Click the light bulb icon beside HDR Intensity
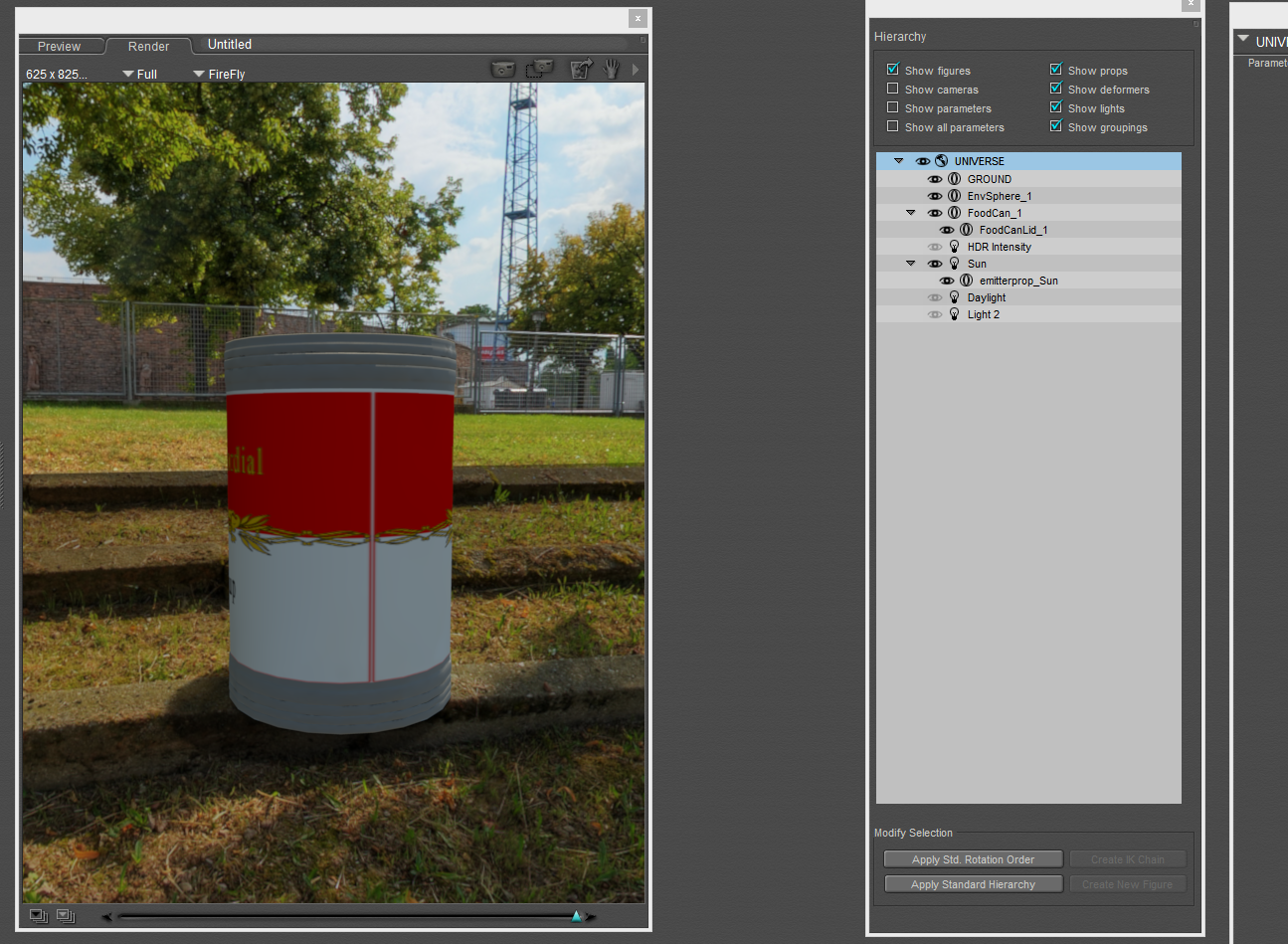The width and height of the screenshot is (1288, 944). [x=954, y=247]
